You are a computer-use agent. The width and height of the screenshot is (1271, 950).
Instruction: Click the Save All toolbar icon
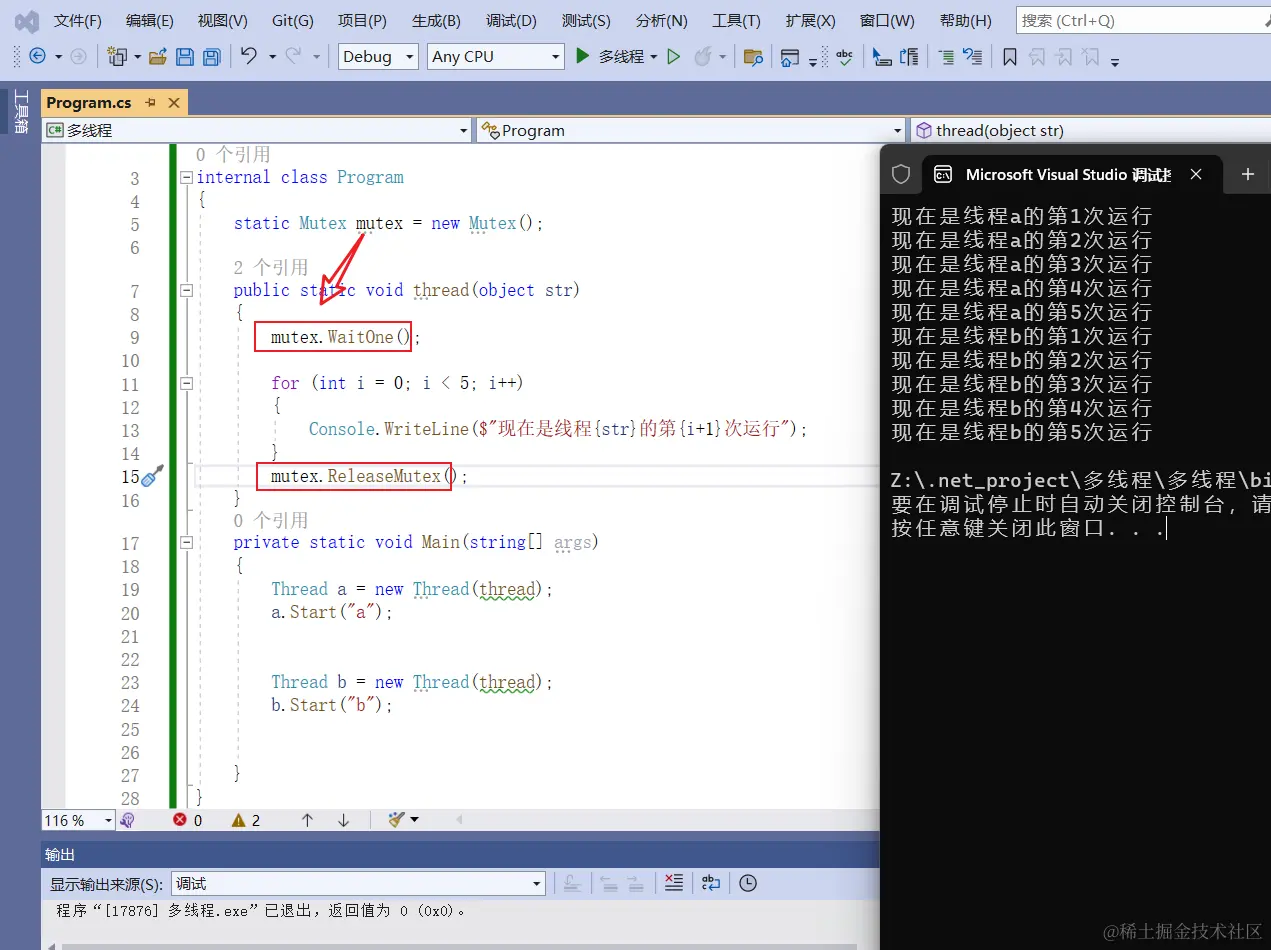click(211, 57)
